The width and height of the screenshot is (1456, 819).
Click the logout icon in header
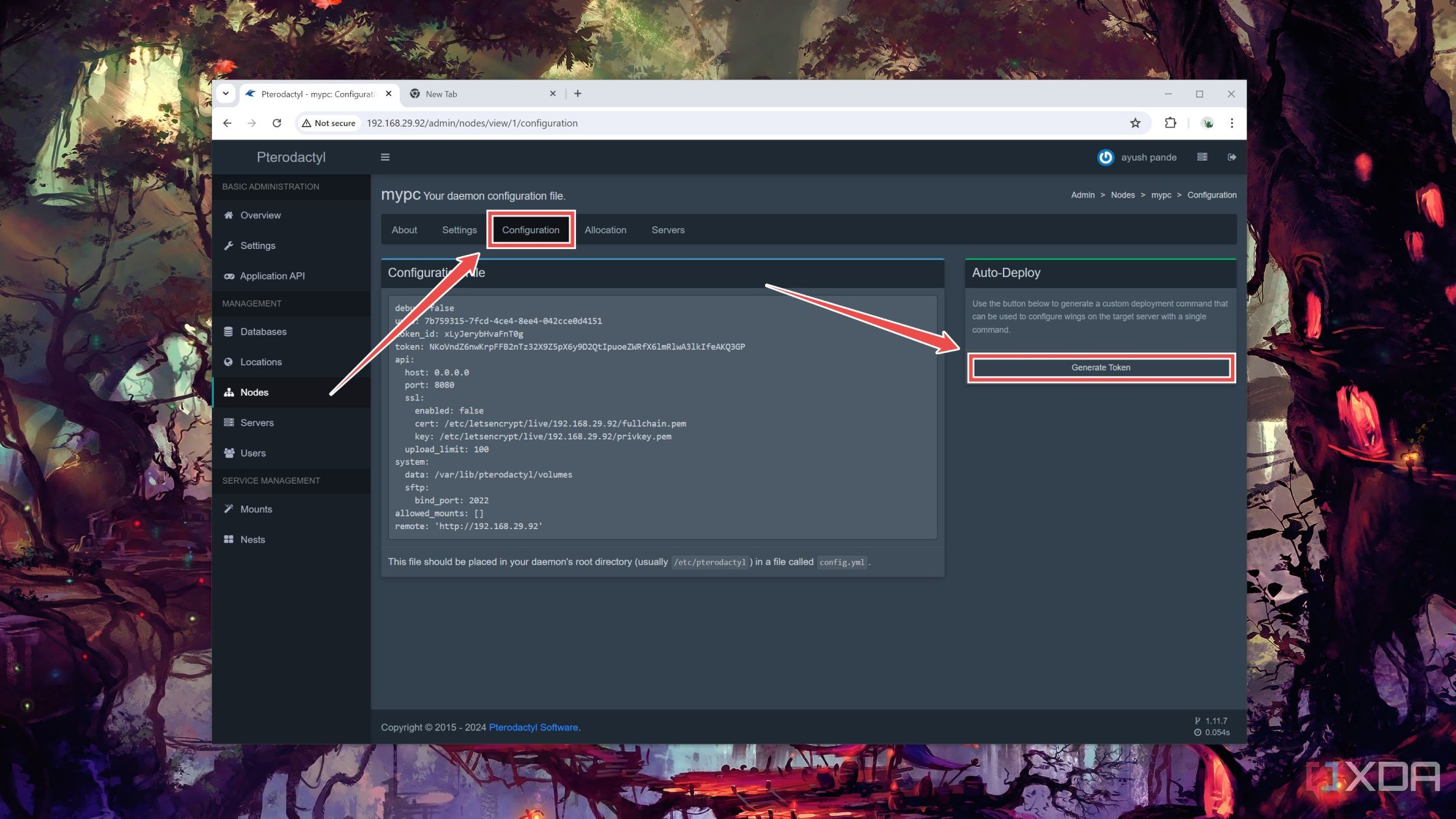tap(1231, 157)
